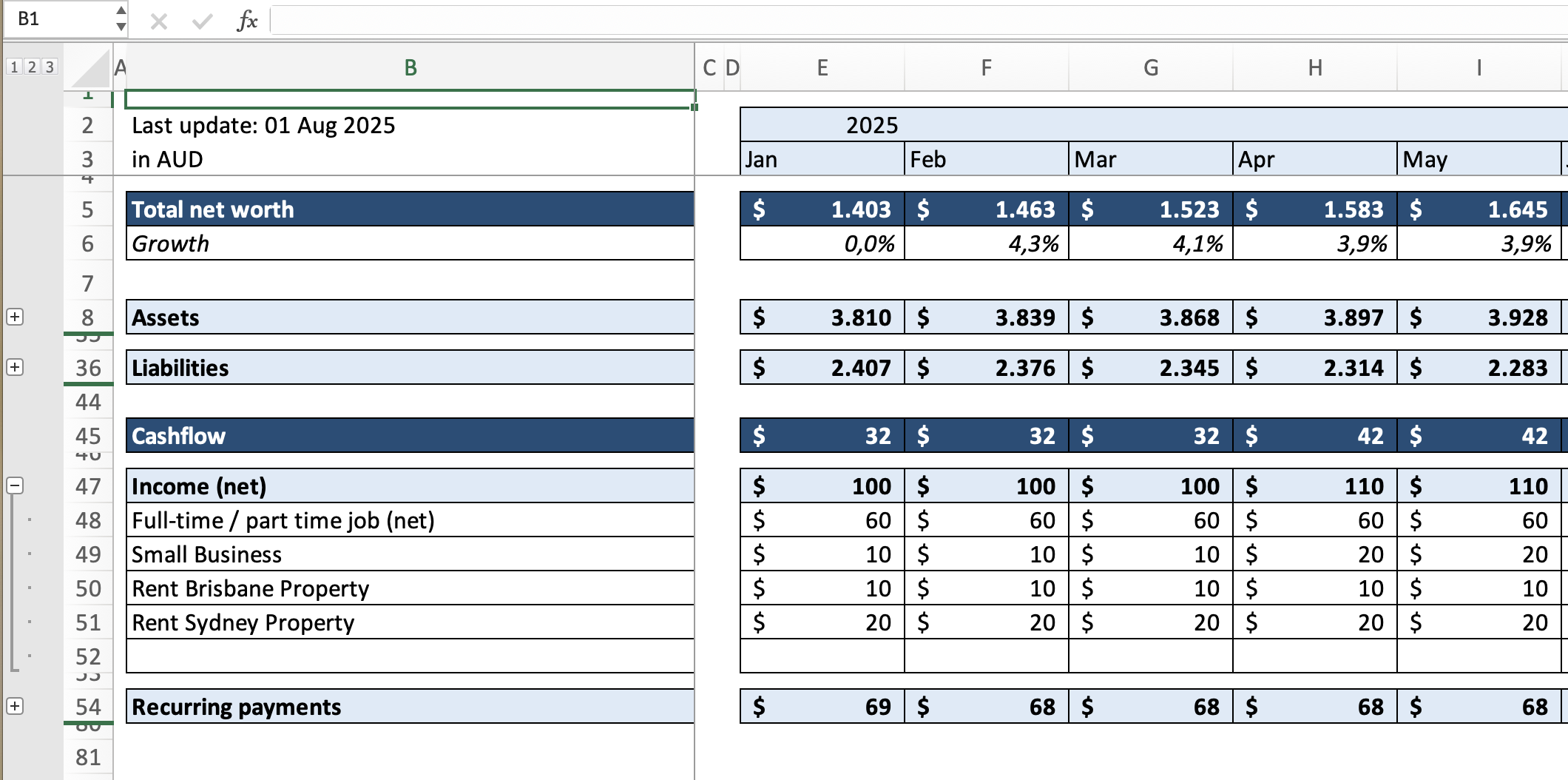Click the Enter (✓) icon beside formula bar
The image size is (1568, 780).
[x=201, y=20]
